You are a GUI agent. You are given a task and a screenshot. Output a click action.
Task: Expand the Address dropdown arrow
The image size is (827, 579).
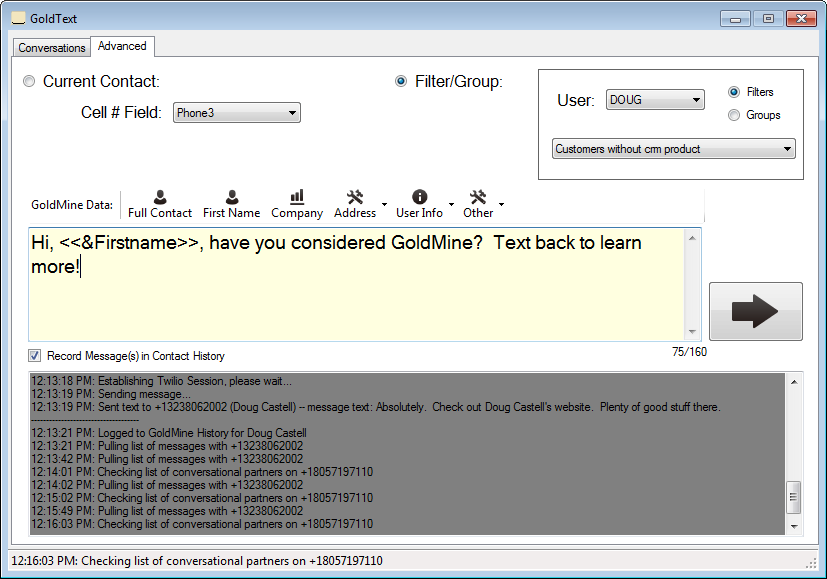pyautogui.click(x=384, y=205)
